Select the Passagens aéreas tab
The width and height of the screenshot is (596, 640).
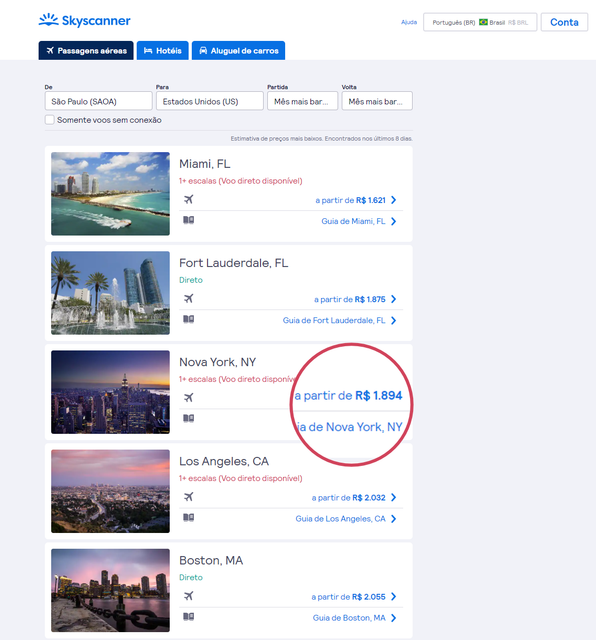point(86,51)
